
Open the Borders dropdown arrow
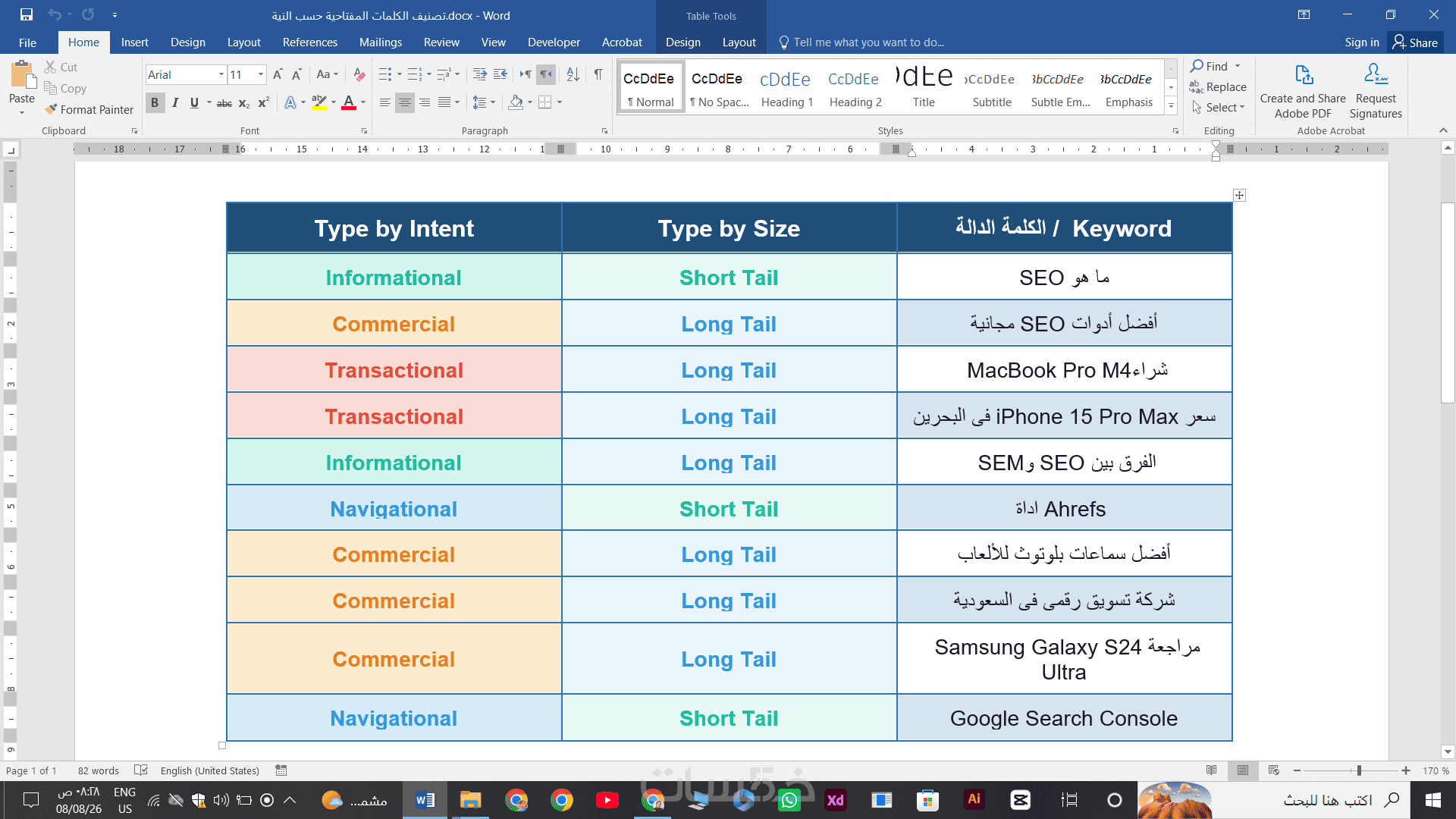(560, 102)
